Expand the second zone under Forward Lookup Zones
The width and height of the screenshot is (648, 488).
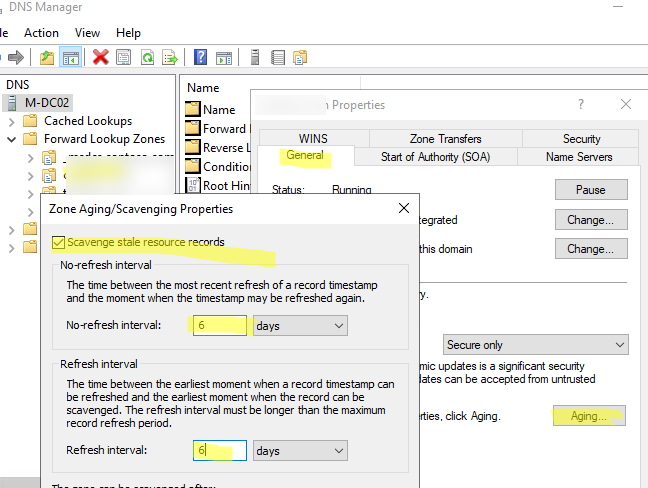point(30,176)
